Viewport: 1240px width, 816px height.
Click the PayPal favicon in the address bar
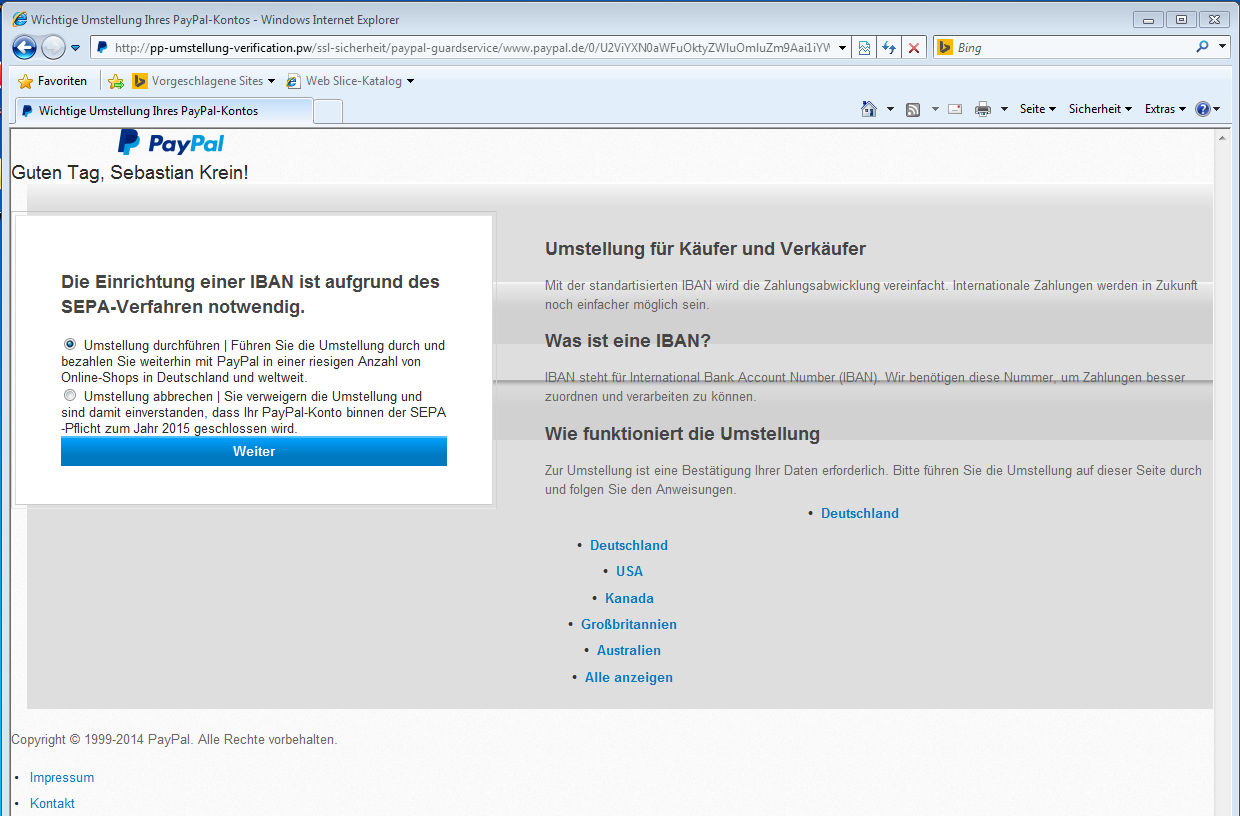102,47
